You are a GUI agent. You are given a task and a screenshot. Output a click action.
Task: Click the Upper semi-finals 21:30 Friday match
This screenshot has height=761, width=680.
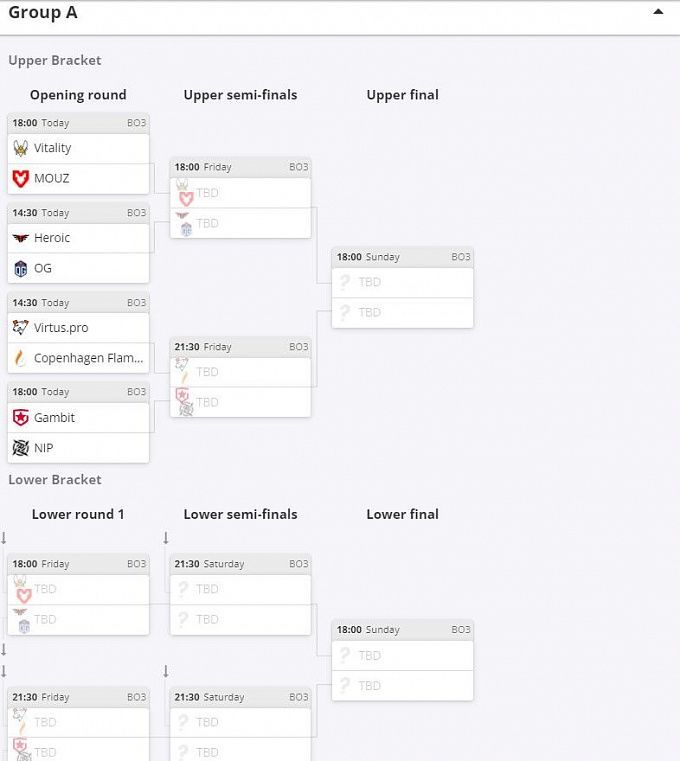240,347
